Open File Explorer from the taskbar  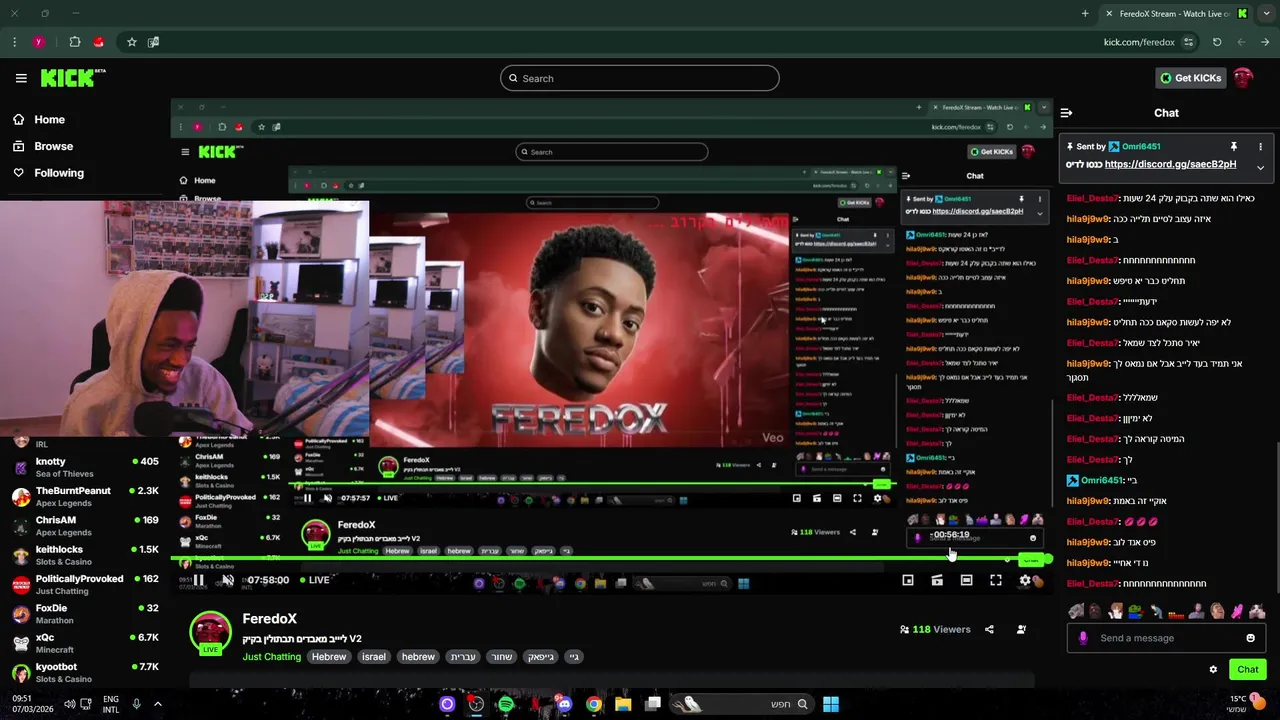point(623,704)
